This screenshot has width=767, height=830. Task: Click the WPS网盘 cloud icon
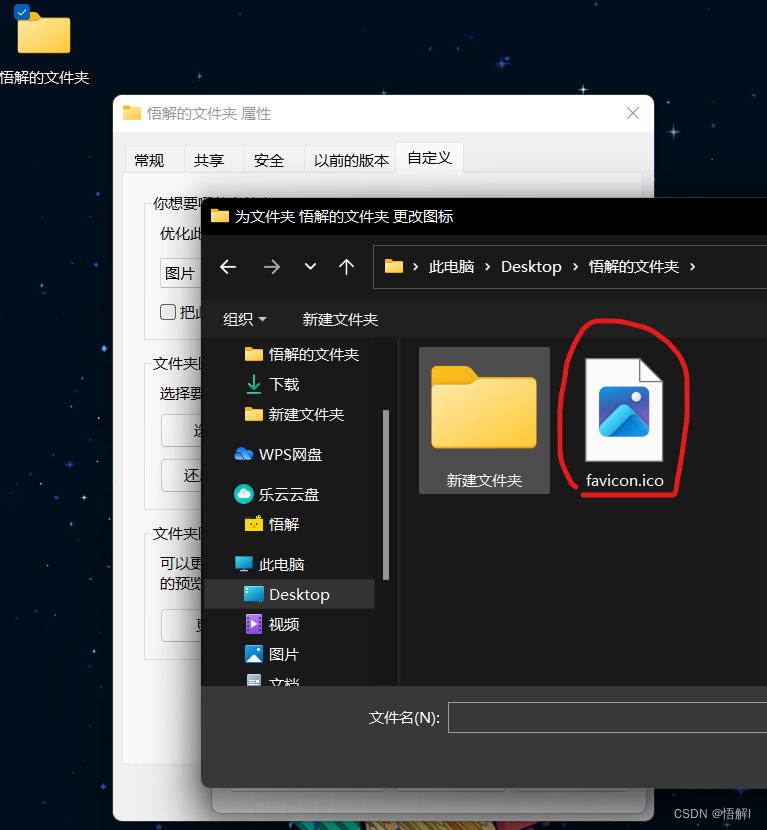pos(243,454)
